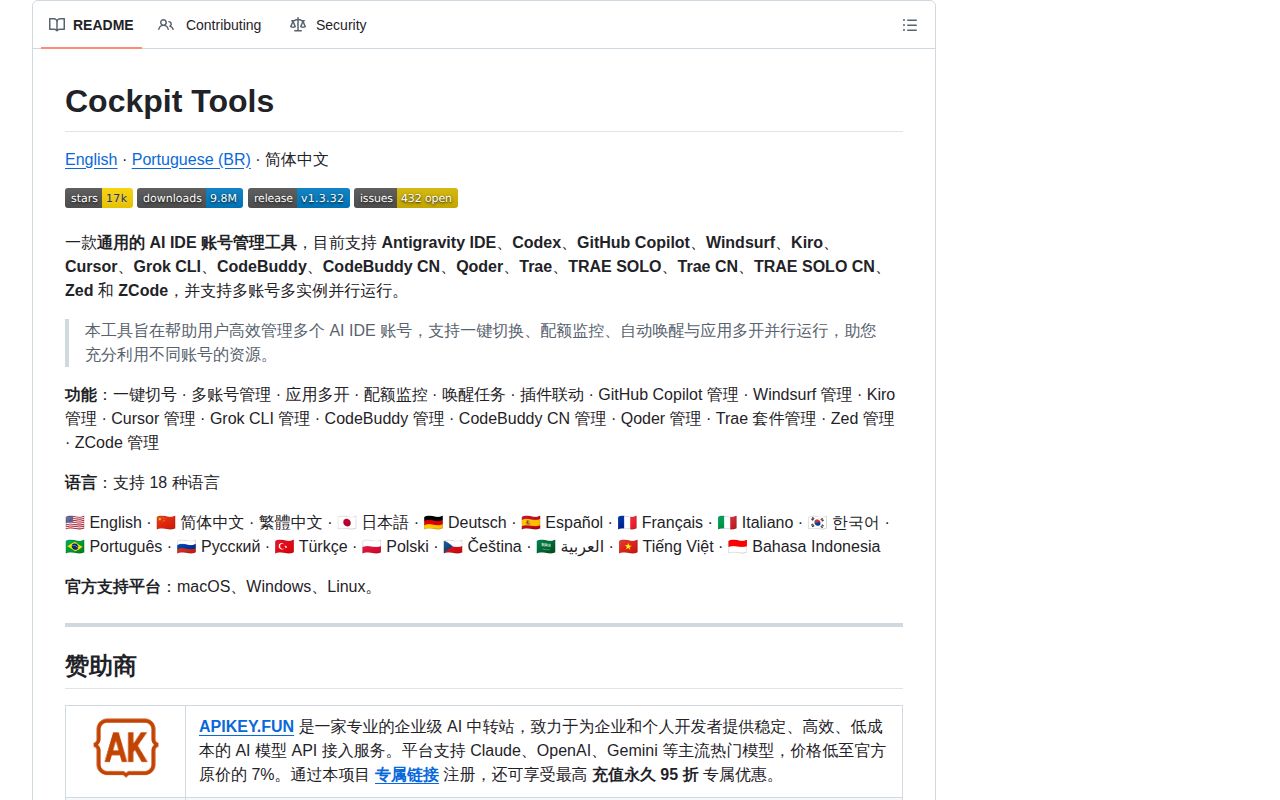Click the word Polski

[407, 546]
